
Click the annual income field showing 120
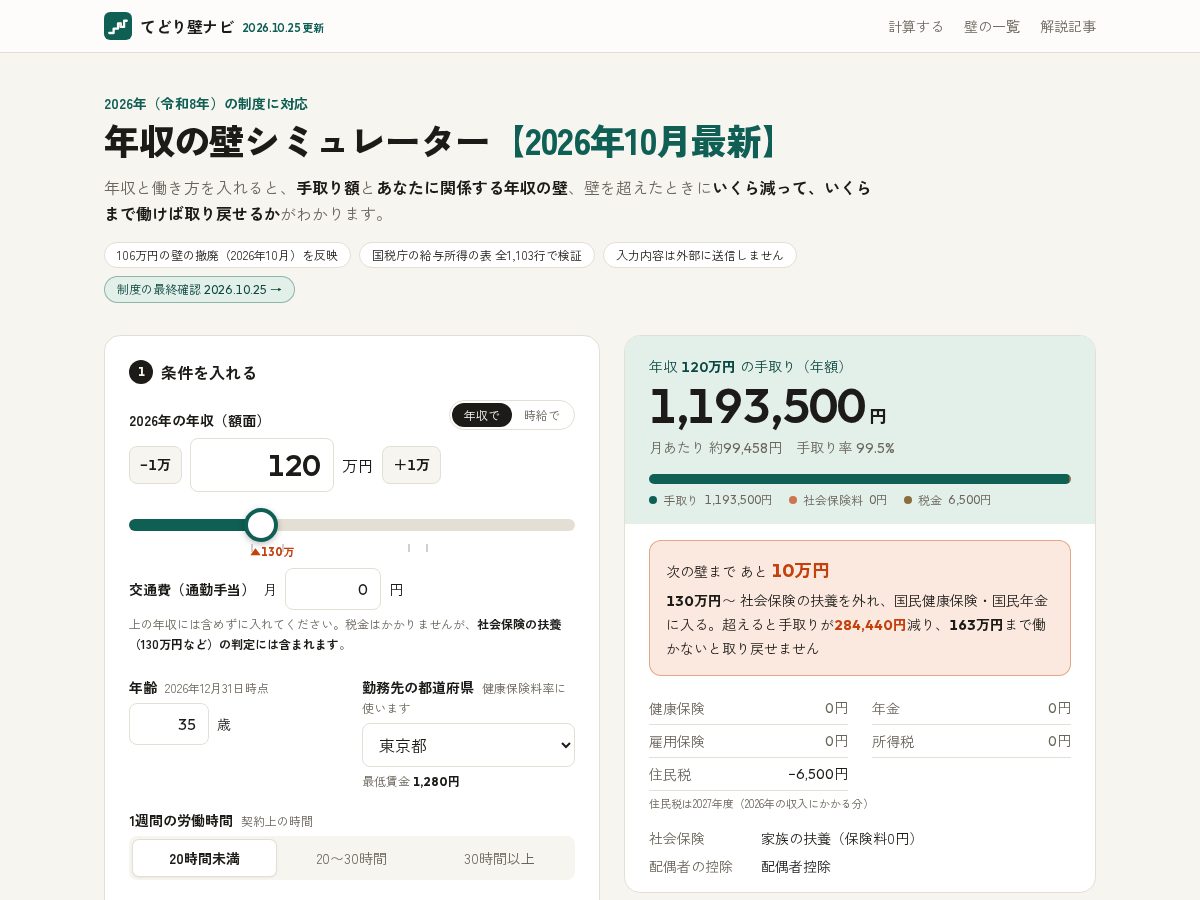[262, 465]
